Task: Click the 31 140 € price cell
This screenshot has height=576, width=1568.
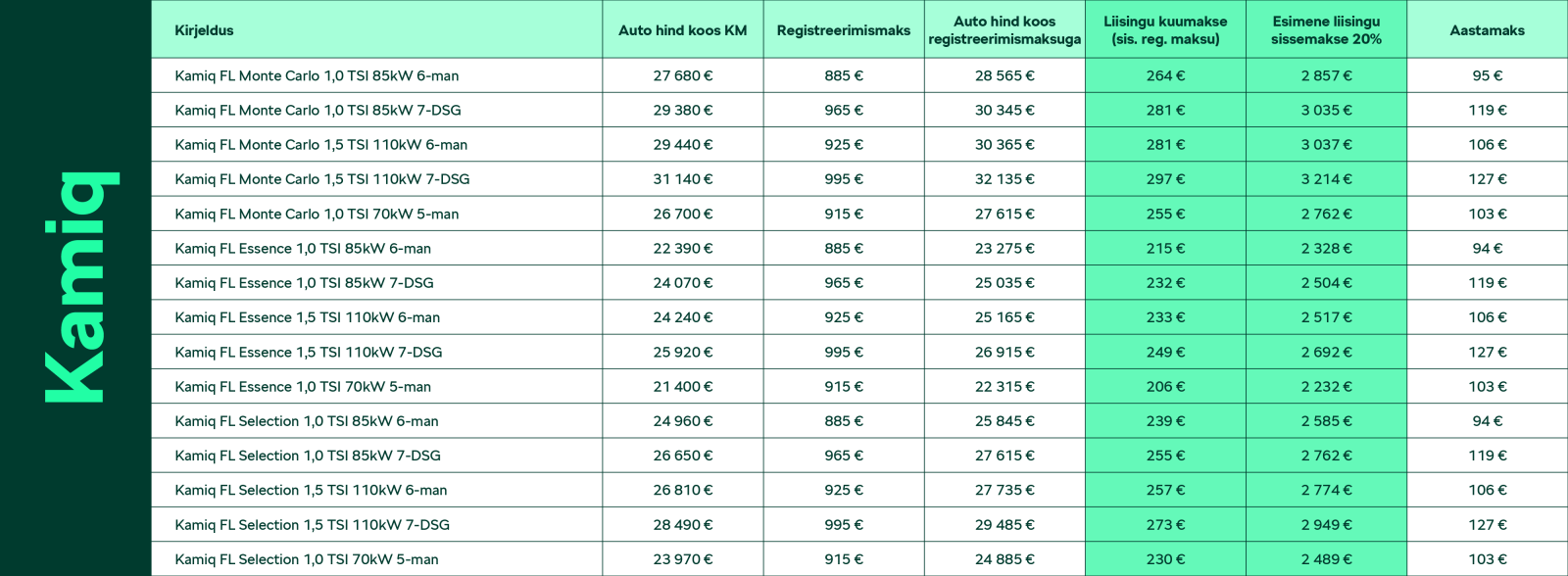Action: pyautogui.click(x=682, y=179)
